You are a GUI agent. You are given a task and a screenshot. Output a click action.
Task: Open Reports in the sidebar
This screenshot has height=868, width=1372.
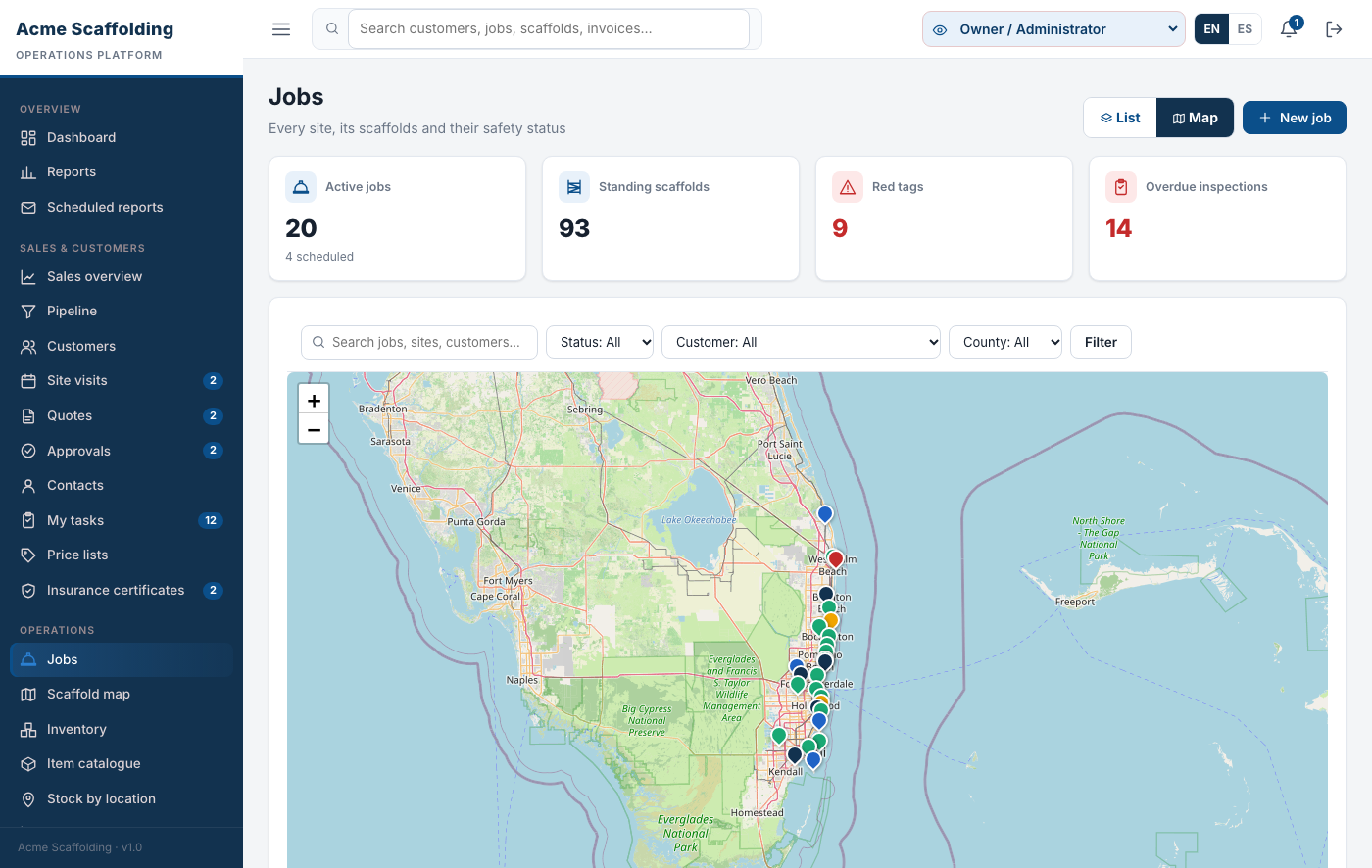[122, 172]
